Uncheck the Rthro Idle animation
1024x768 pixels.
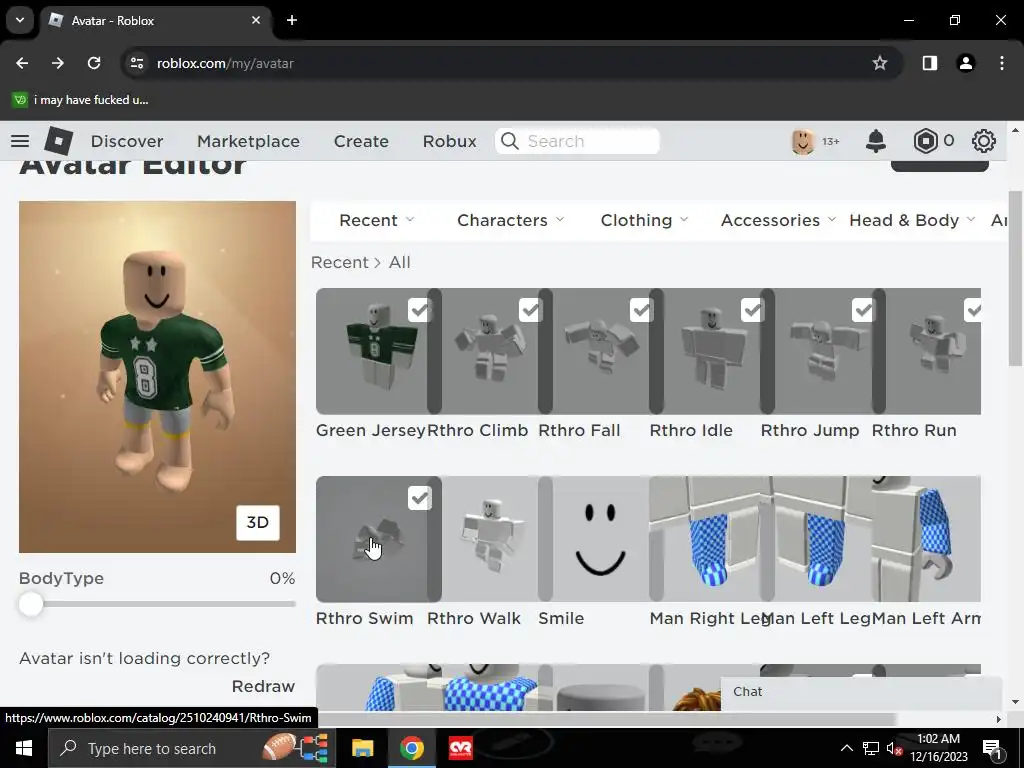click(x=752, y=310)
